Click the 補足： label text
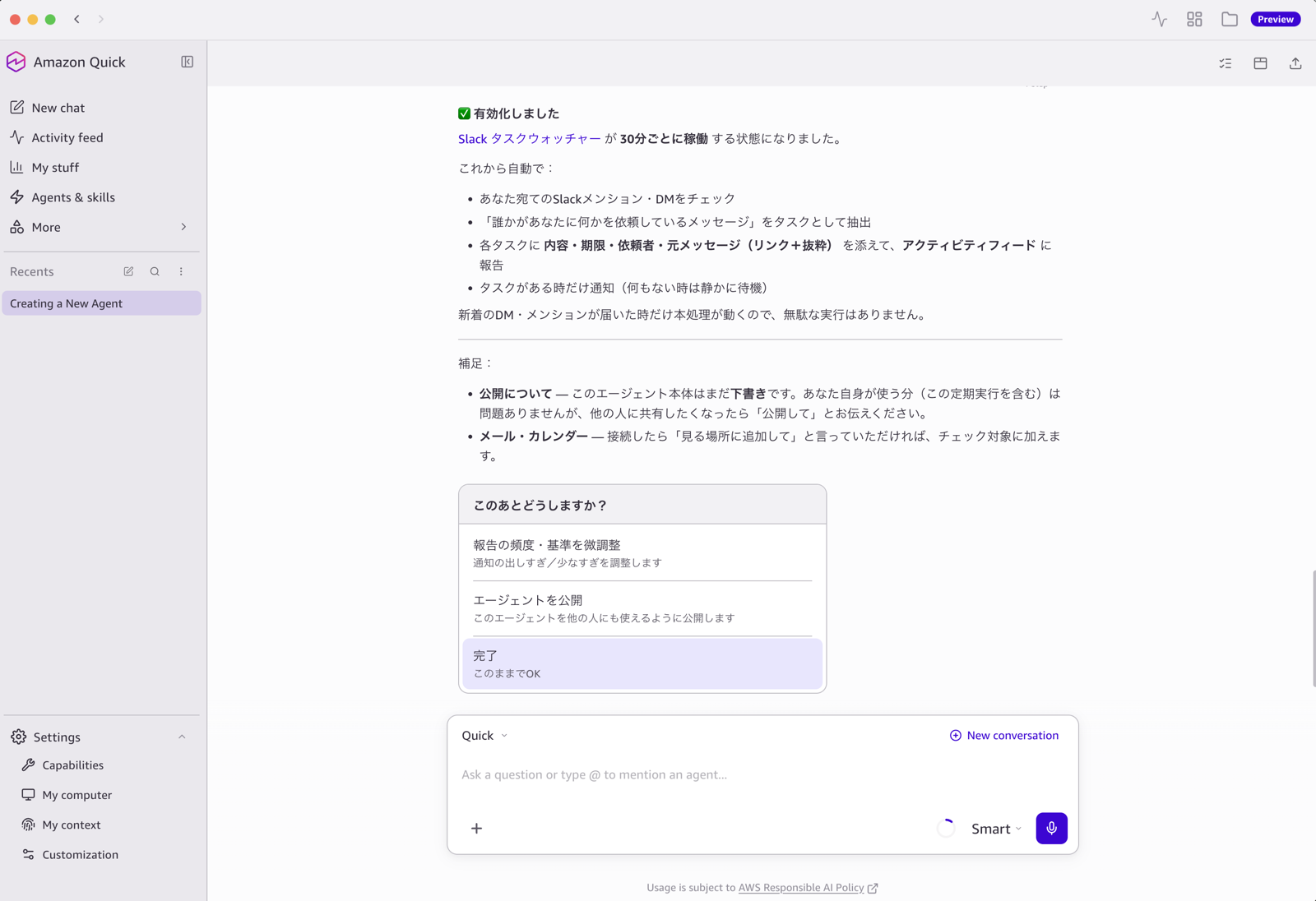Viewport: 1316px width, 901px height. [x=475, y=363]
